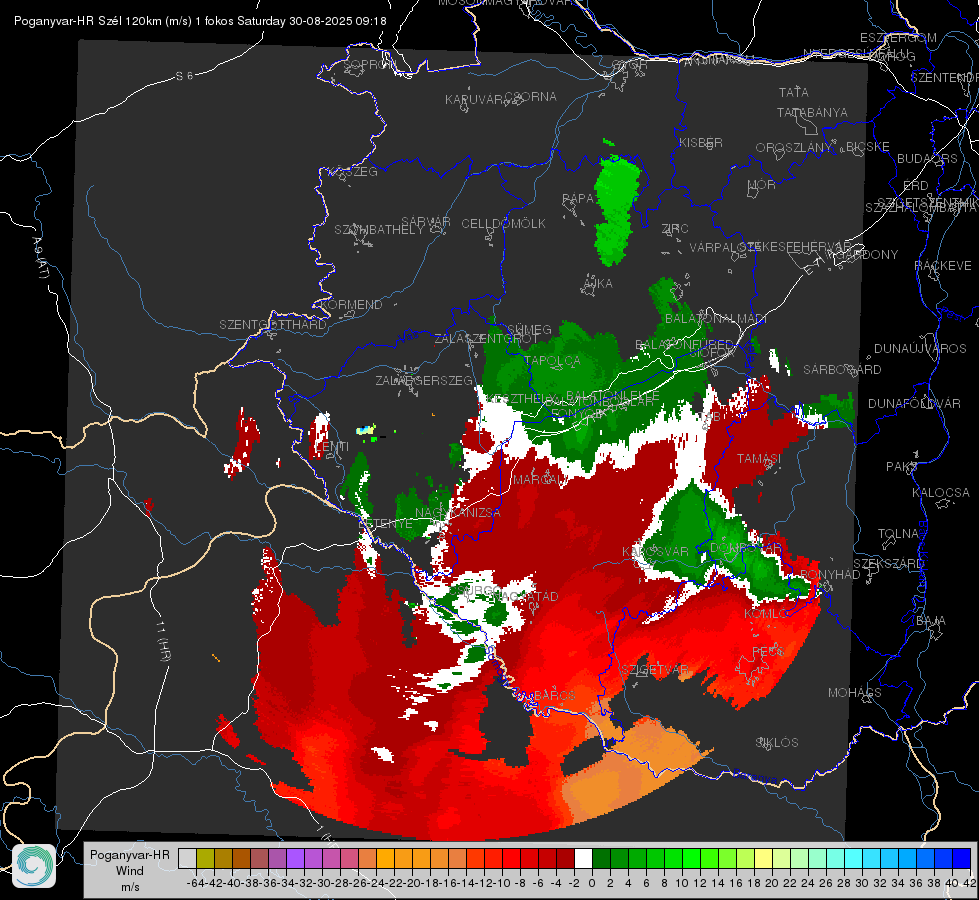Click the 'PAPA' city label
979x900 pixels.
[578, 199]
